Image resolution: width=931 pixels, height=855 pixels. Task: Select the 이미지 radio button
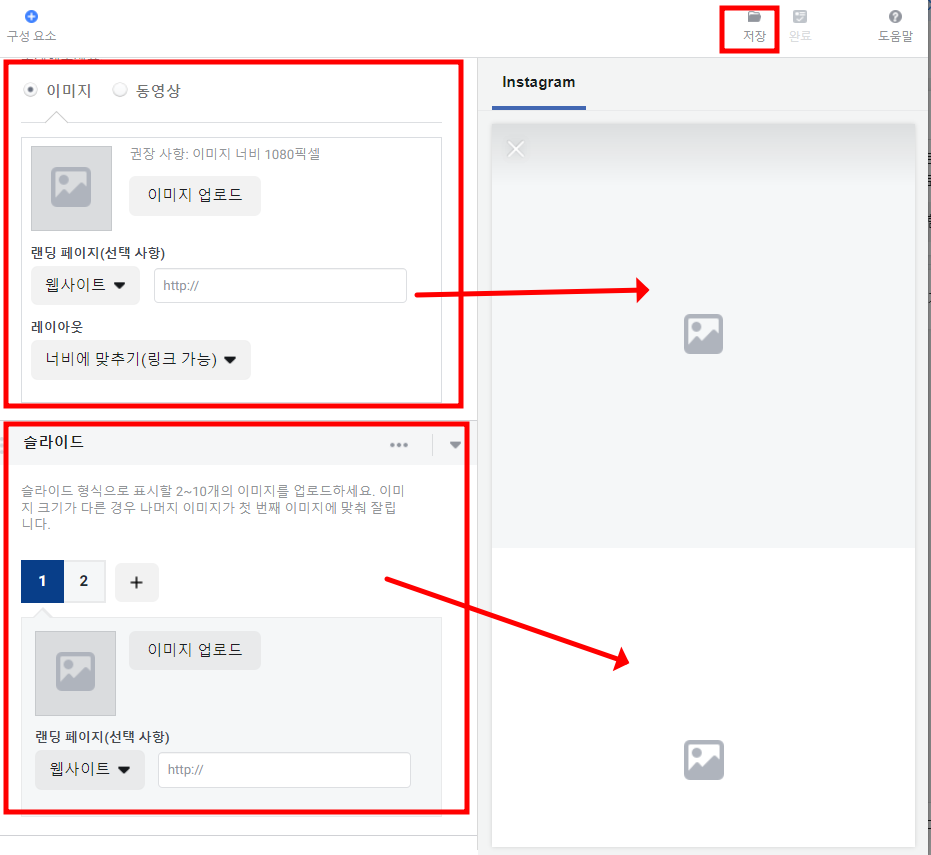(x=30, y=90)
